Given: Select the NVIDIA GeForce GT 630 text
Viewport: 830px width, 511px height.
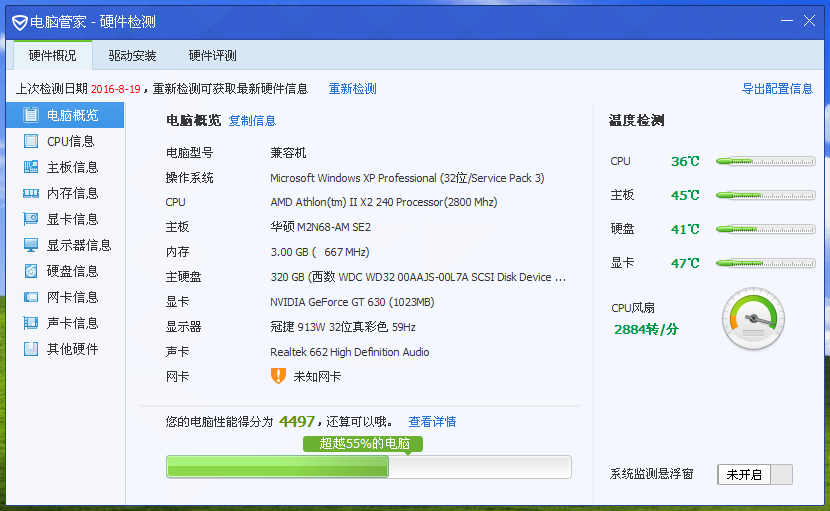Looking at the screenshot, I should pyautogui.click(x=352, y=302).
